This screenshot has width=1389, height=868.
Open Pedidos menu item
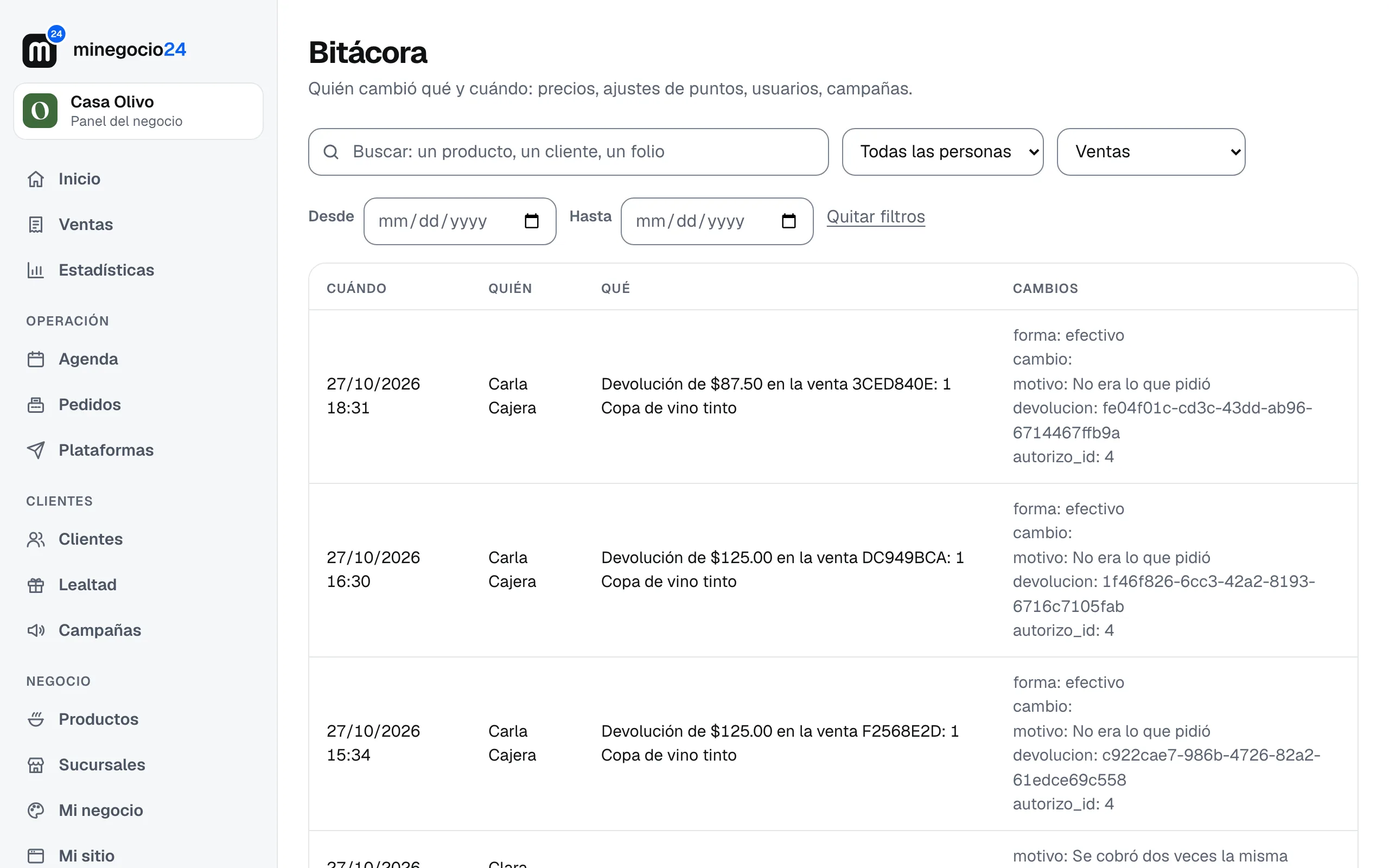(90, 405)
